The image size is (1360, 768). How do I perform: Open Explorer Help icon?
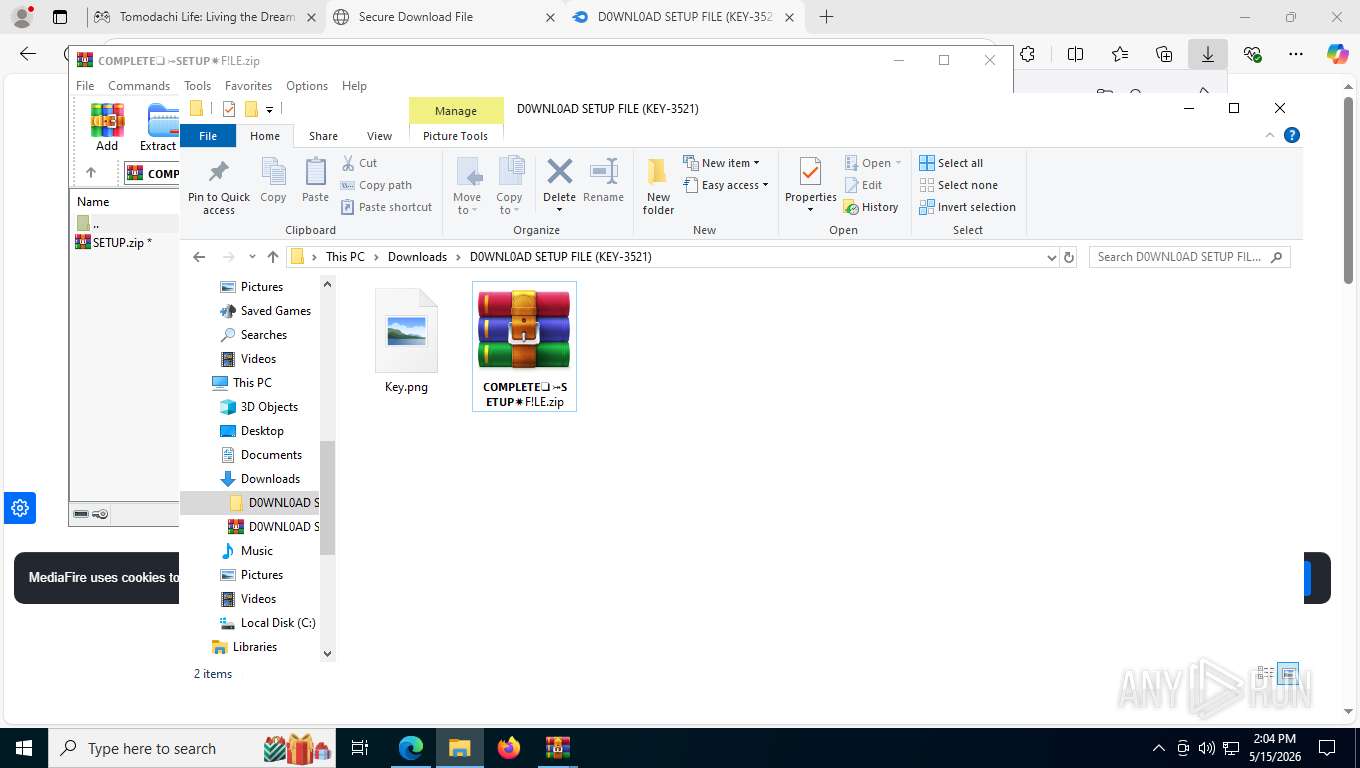pyautogui.click(x=1291, y=135)
